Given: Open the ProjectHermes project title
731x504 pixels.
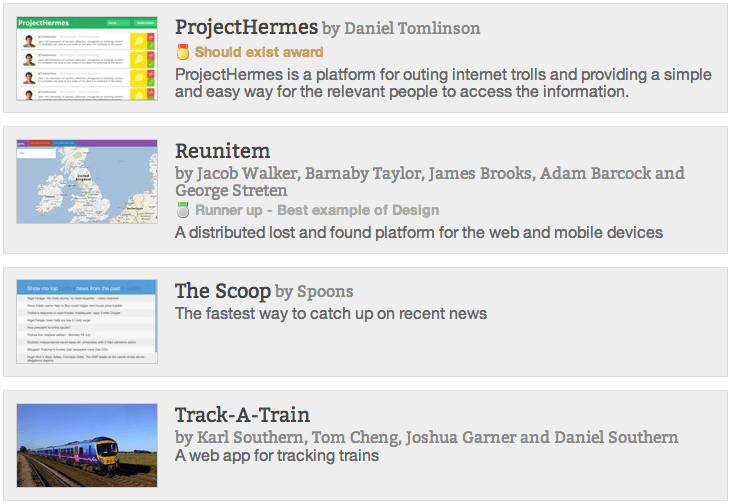Looking at the screenshot, I should point(246,28).
